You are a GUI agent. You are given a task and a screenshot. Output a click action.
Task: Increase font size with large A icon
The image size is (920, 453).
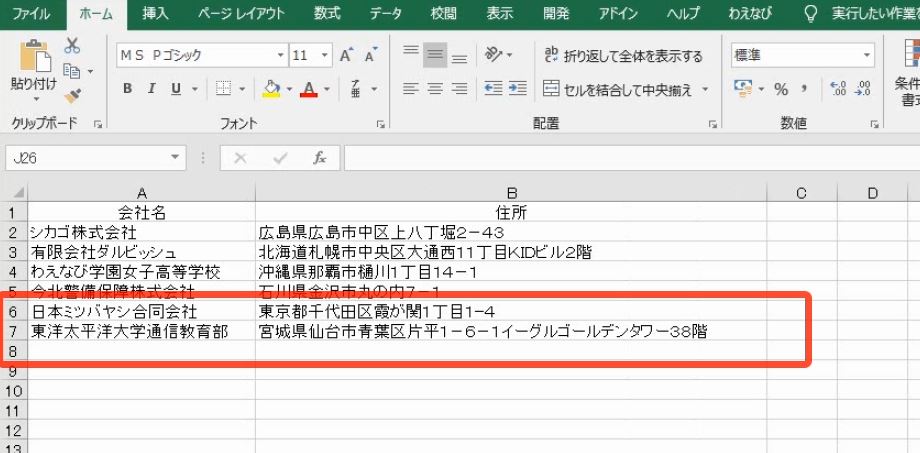coord(347,56)
